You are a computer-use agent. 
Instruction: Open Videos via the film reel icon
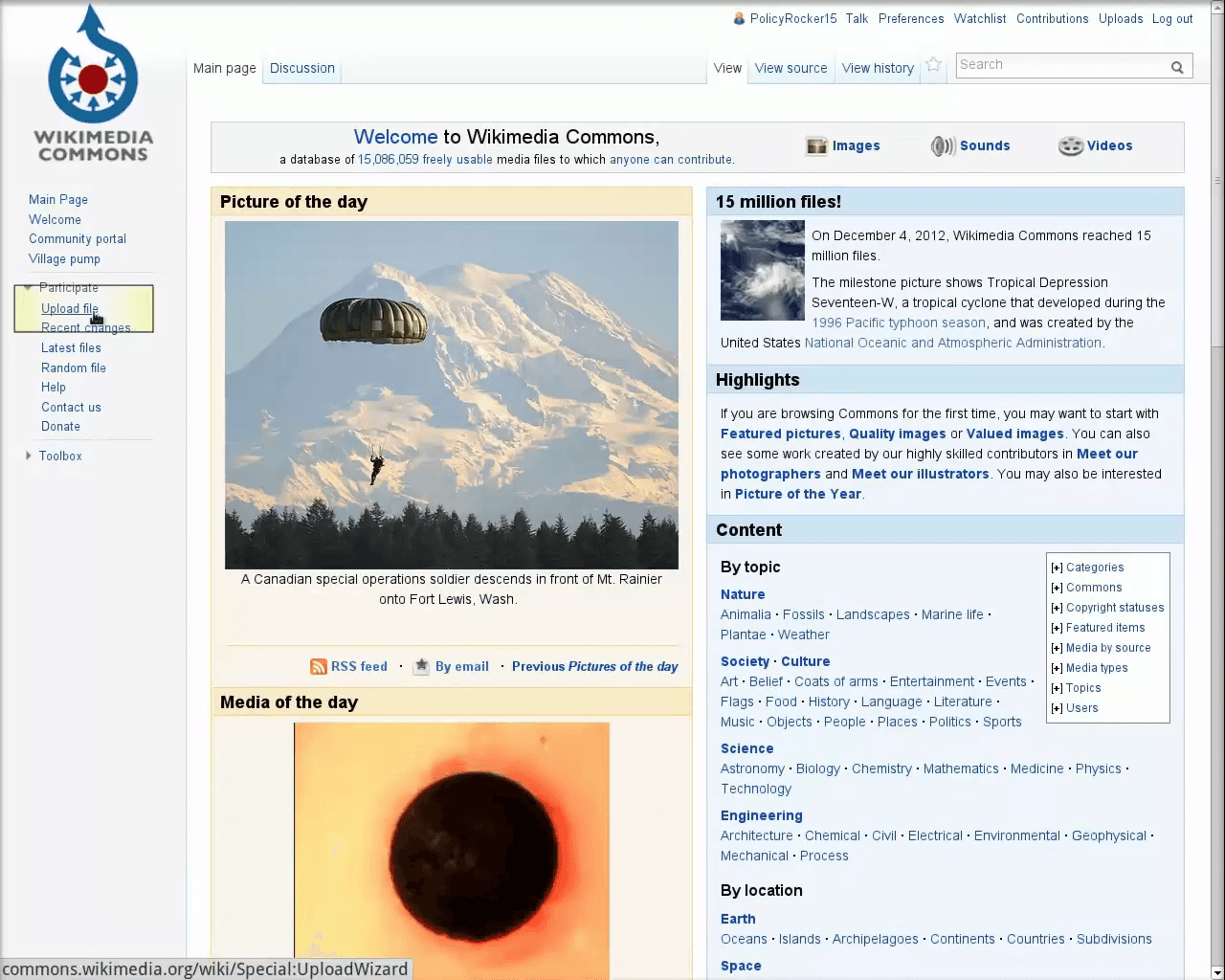tap(1070, 145)
